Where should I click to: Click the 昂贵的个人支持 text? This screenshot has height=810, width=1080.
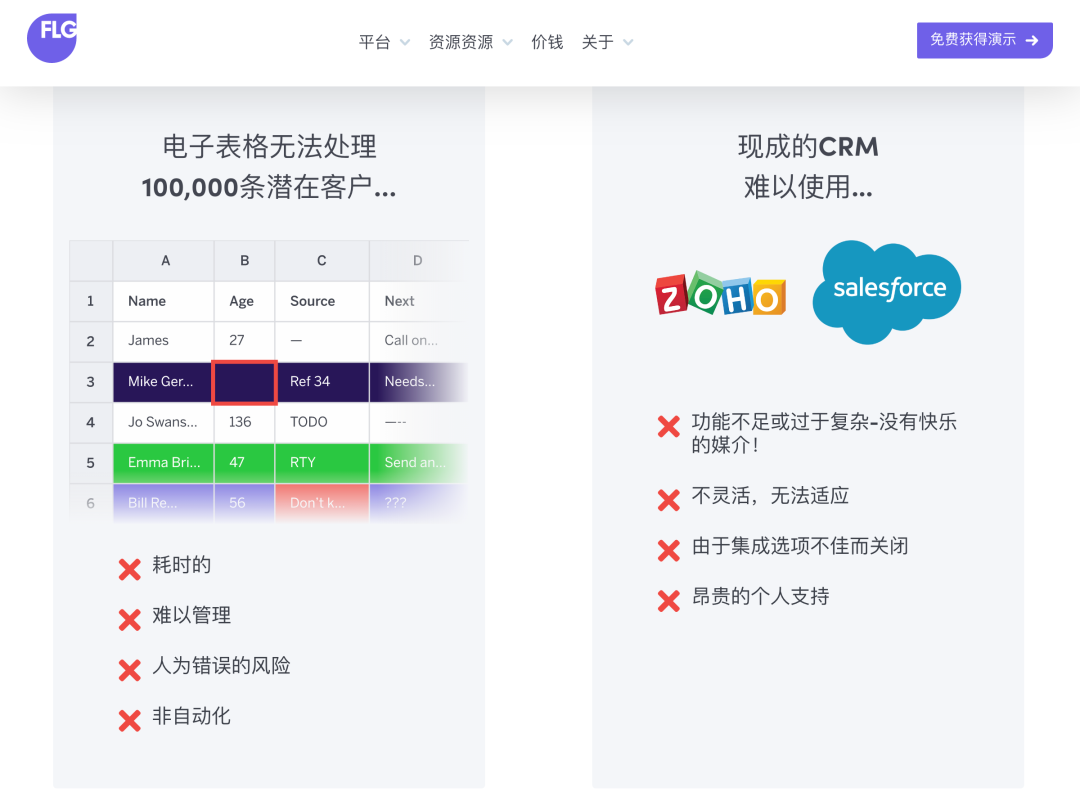760,596
